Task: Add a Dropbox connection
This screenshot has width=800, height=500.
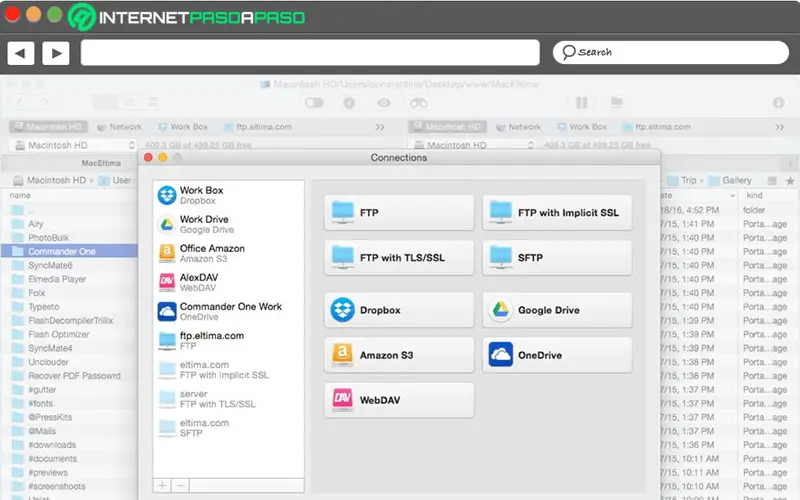Action: [399, 310]
